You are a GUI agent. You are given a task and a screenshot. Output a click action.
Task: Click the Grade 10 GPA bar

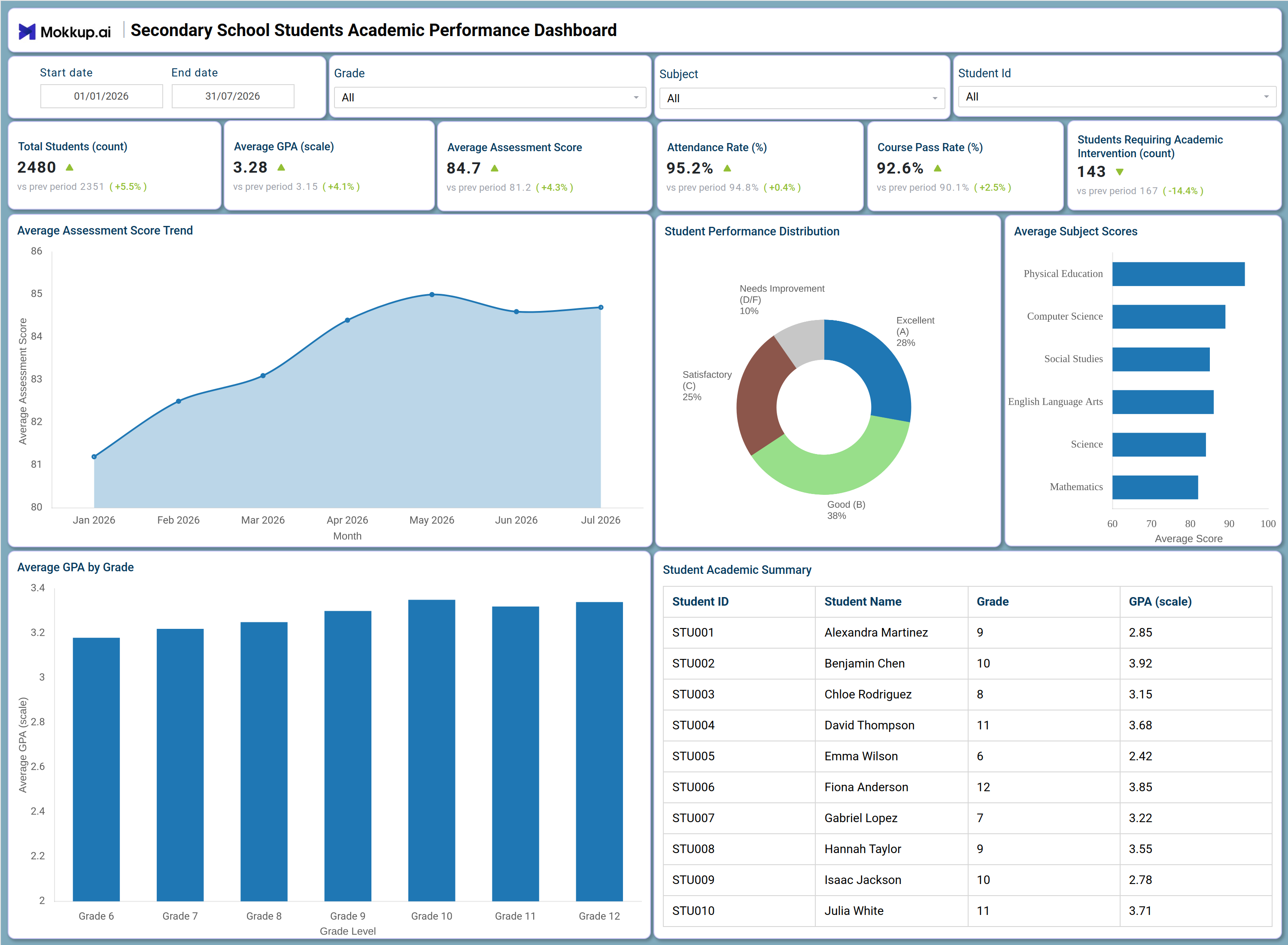pos(431,750)
